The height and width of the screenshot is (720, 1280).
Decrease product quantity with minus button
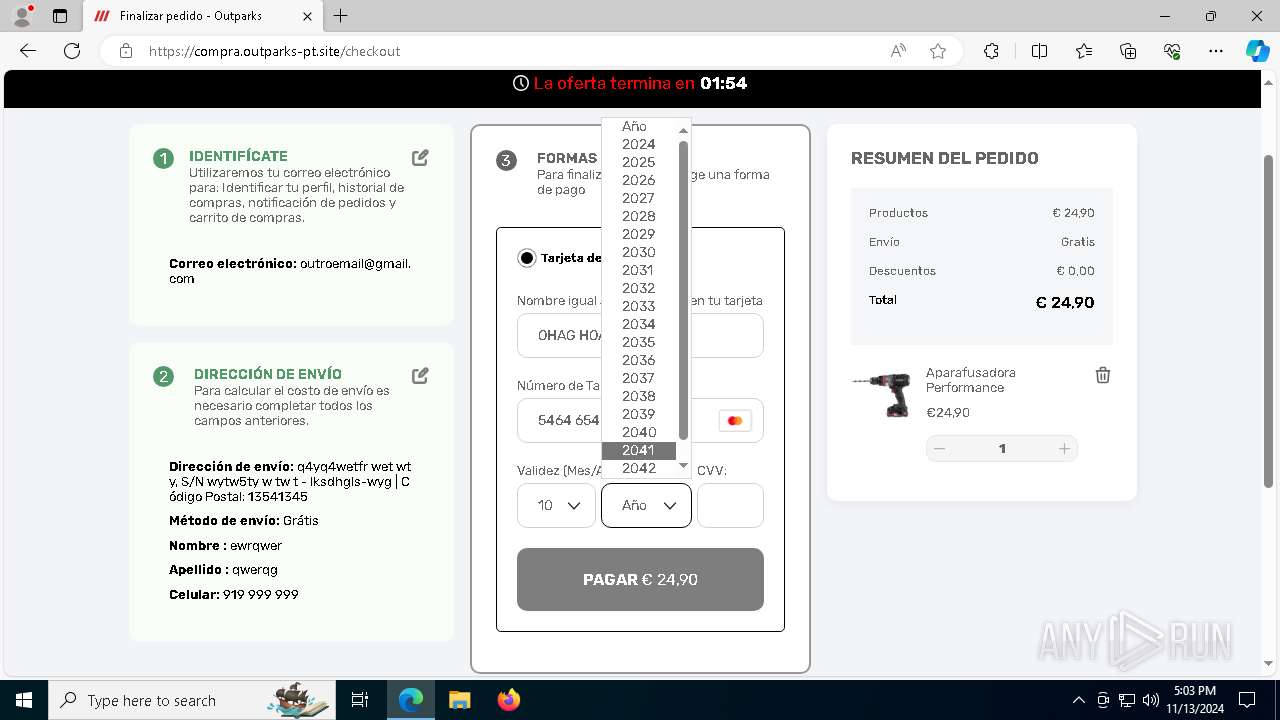point(939,449)
